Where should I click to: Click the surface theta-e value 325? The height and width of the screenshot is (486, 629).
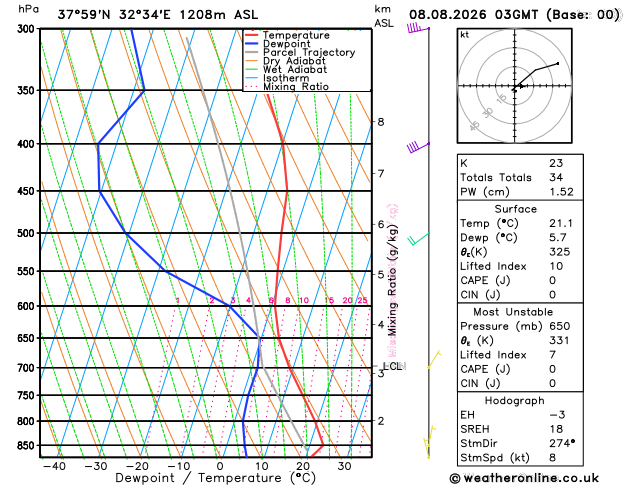560,252
